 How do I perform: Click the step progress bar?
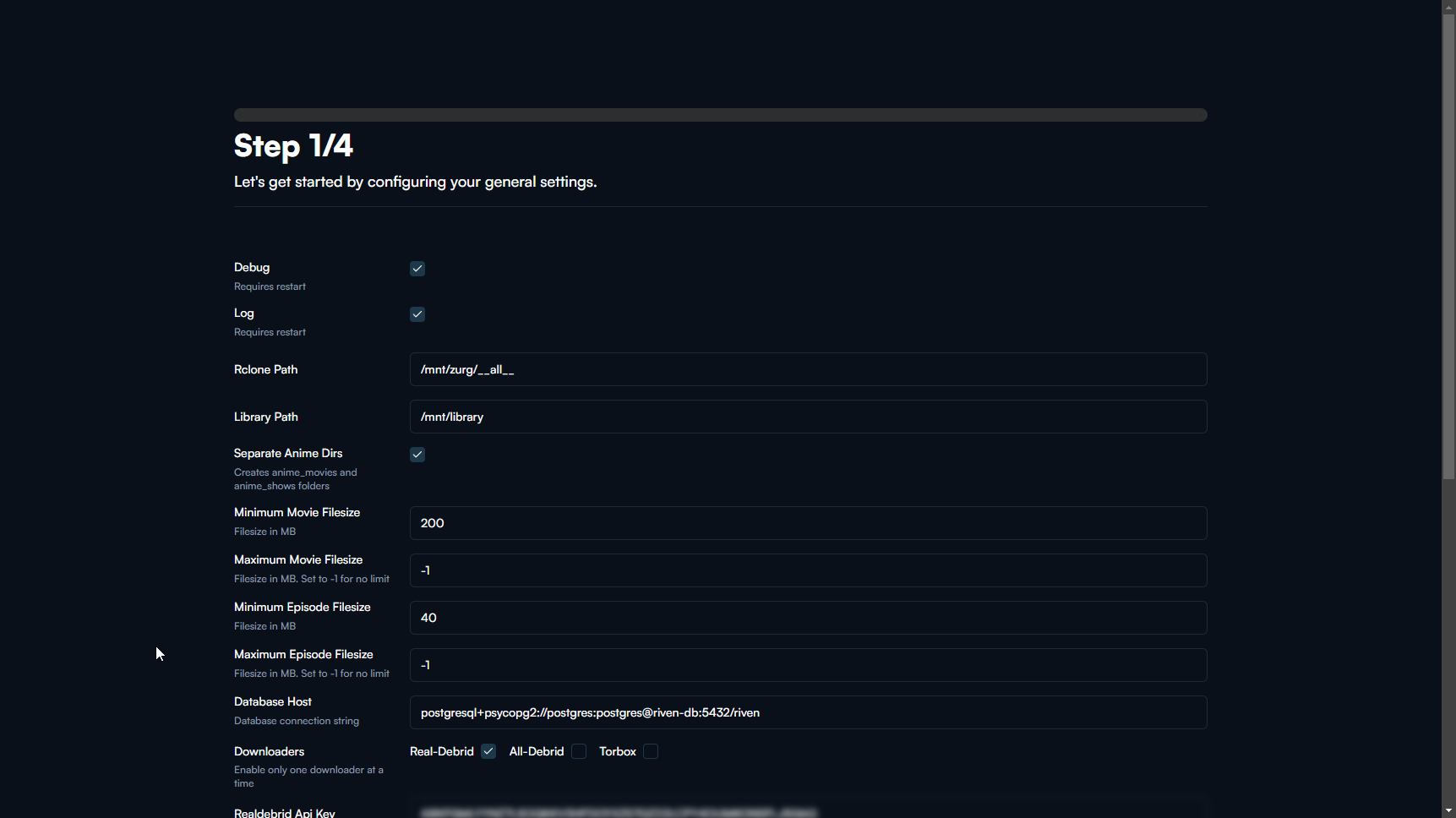click(x=720, y=115)
